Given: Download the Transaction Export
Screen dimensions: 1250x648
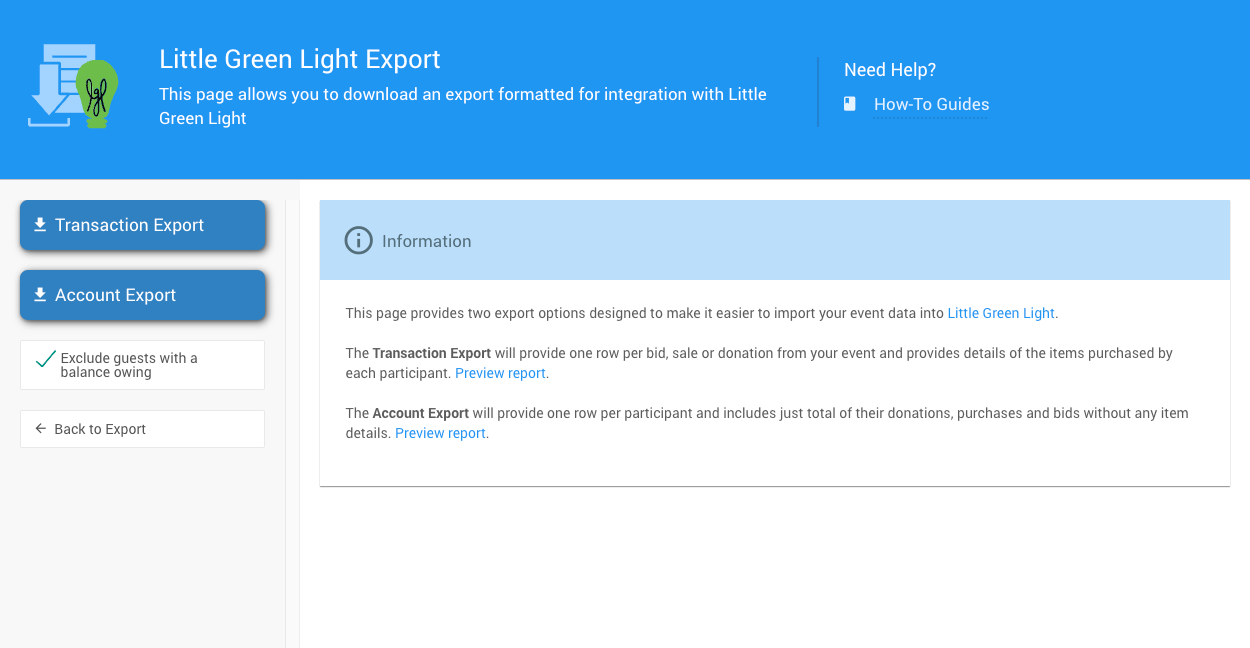Looking at the screenshot, I should tap(143, 225).
